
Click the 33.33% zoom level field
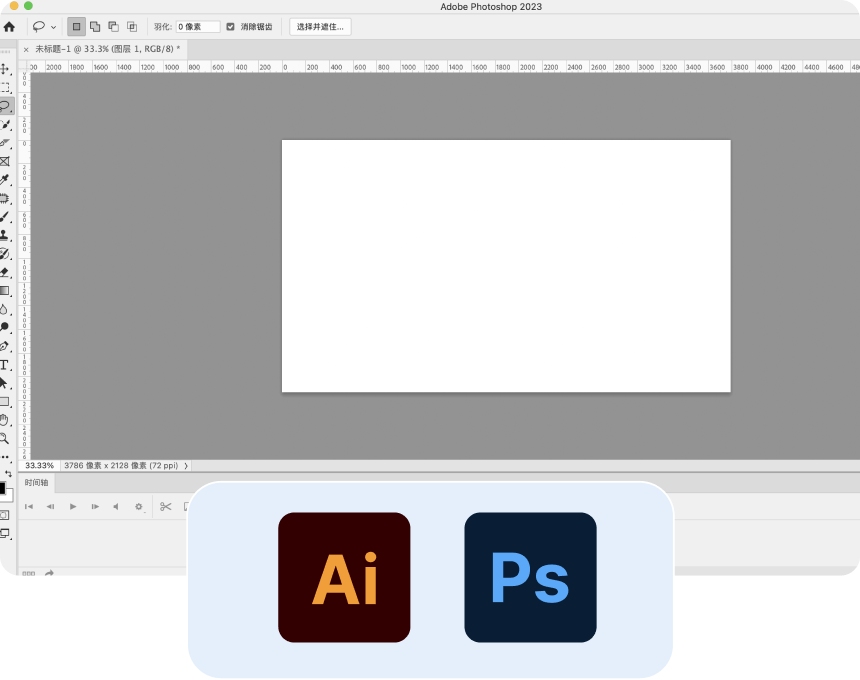[x=39, y=466]
